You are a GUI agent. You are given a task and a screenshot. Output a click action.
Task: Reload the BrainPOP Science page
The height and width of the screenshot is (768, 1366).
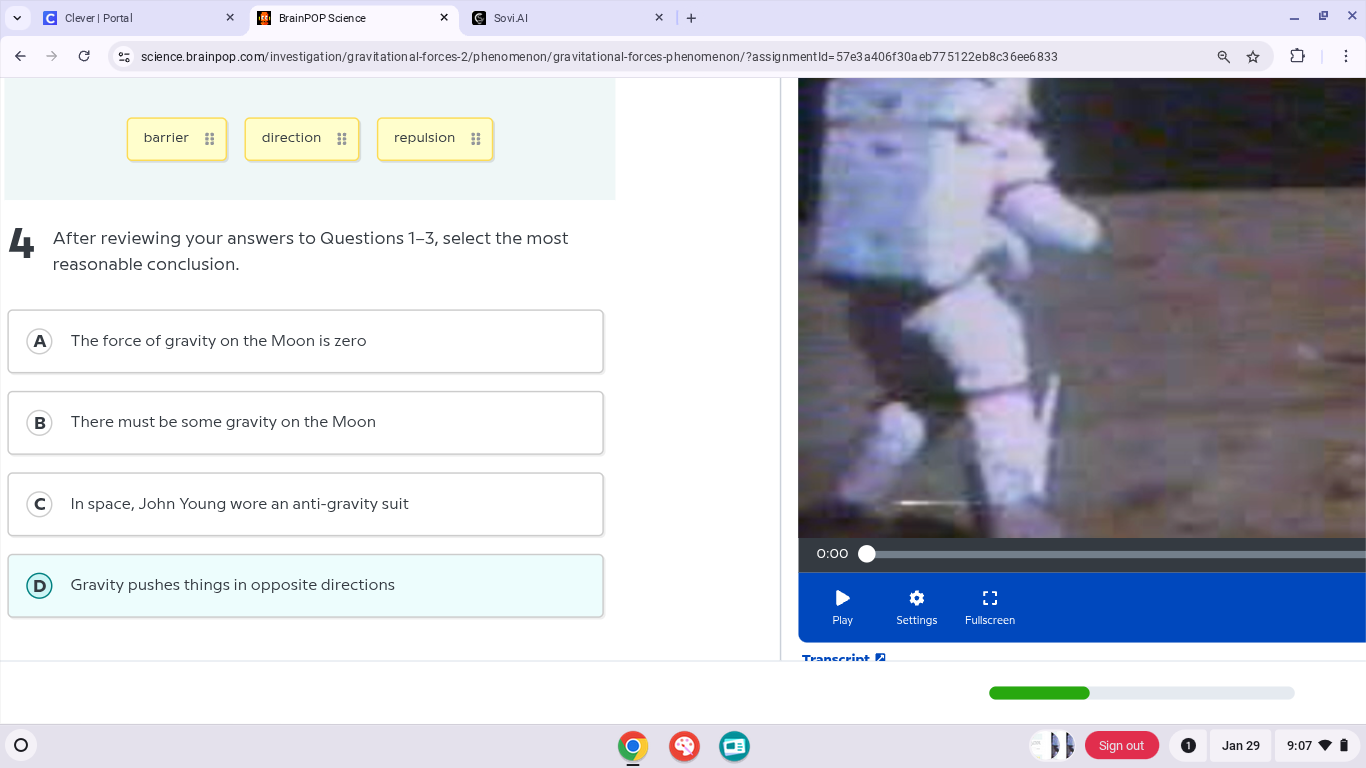(85, 57)
